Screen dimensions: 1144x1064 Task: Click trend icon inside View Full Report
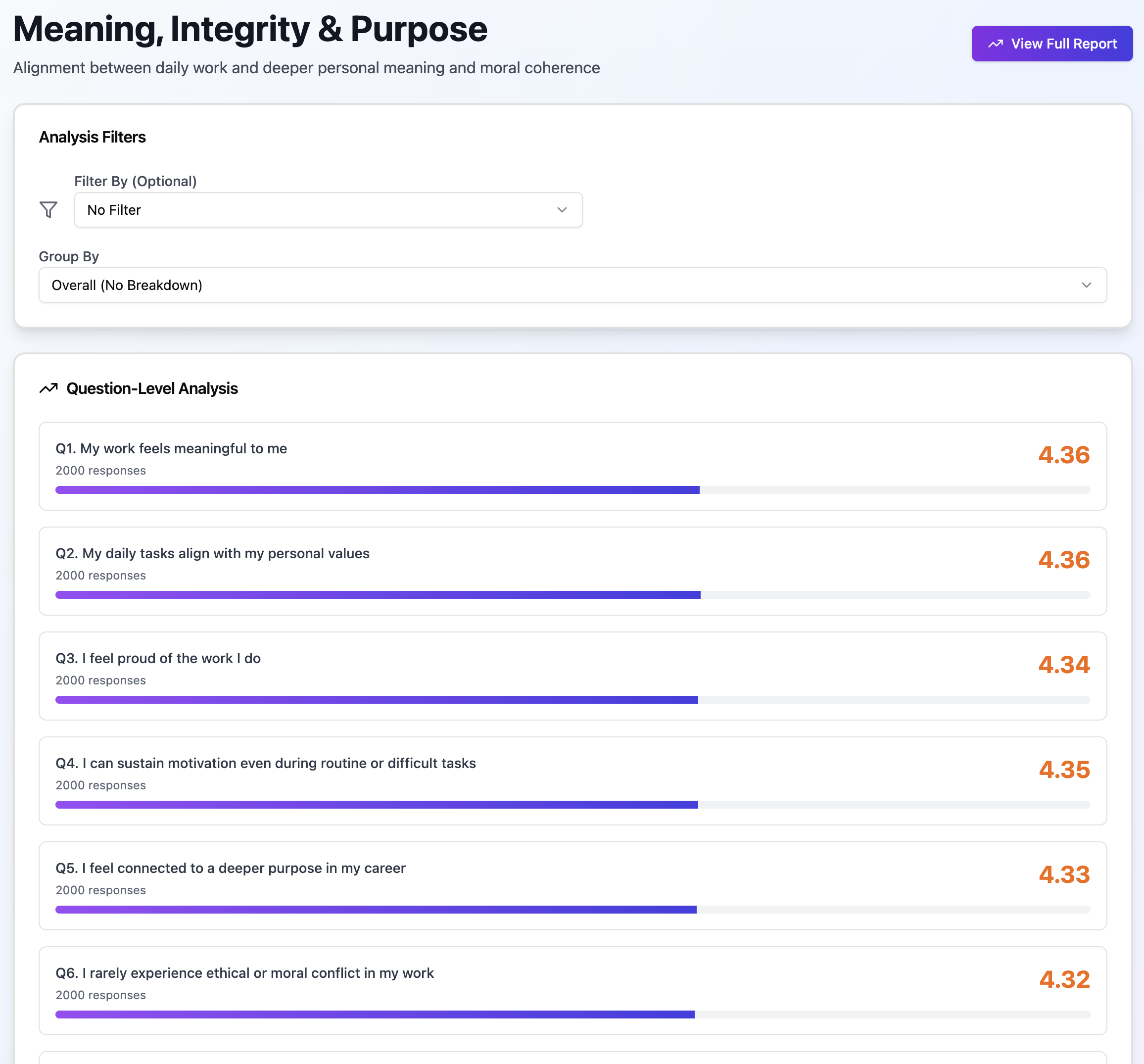996,44
